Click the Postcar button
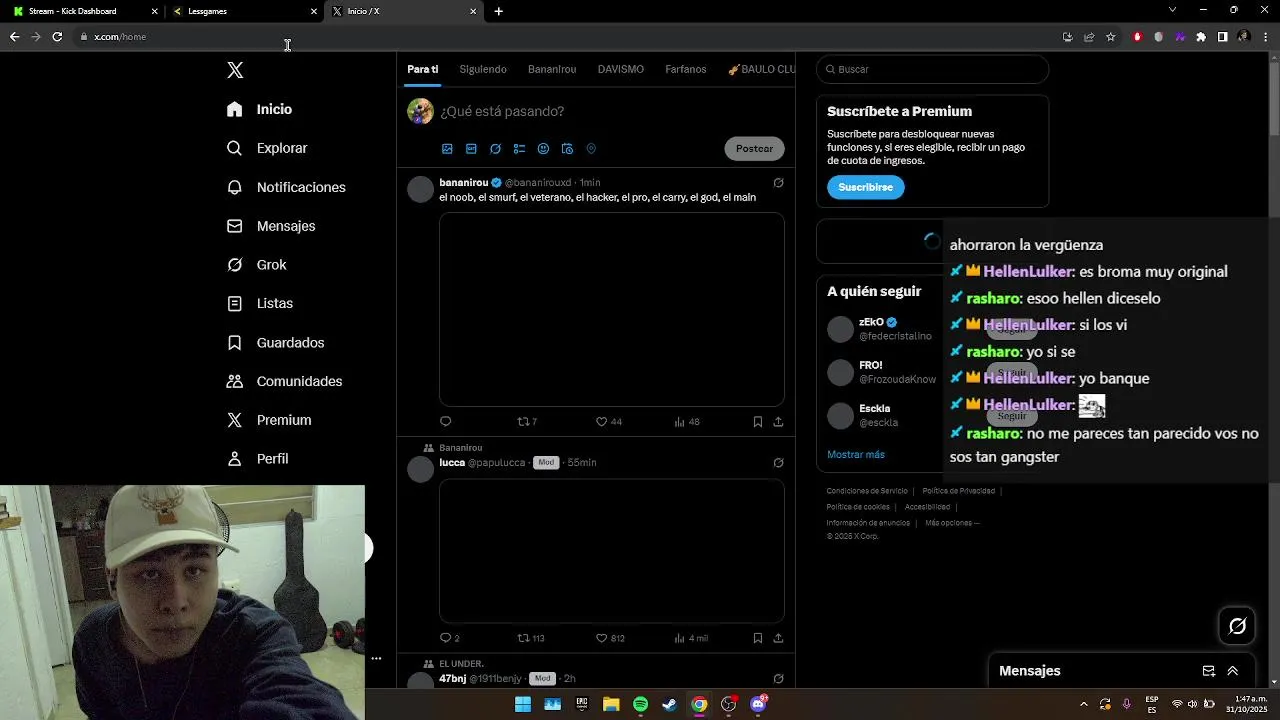 [x=754, y=149]
